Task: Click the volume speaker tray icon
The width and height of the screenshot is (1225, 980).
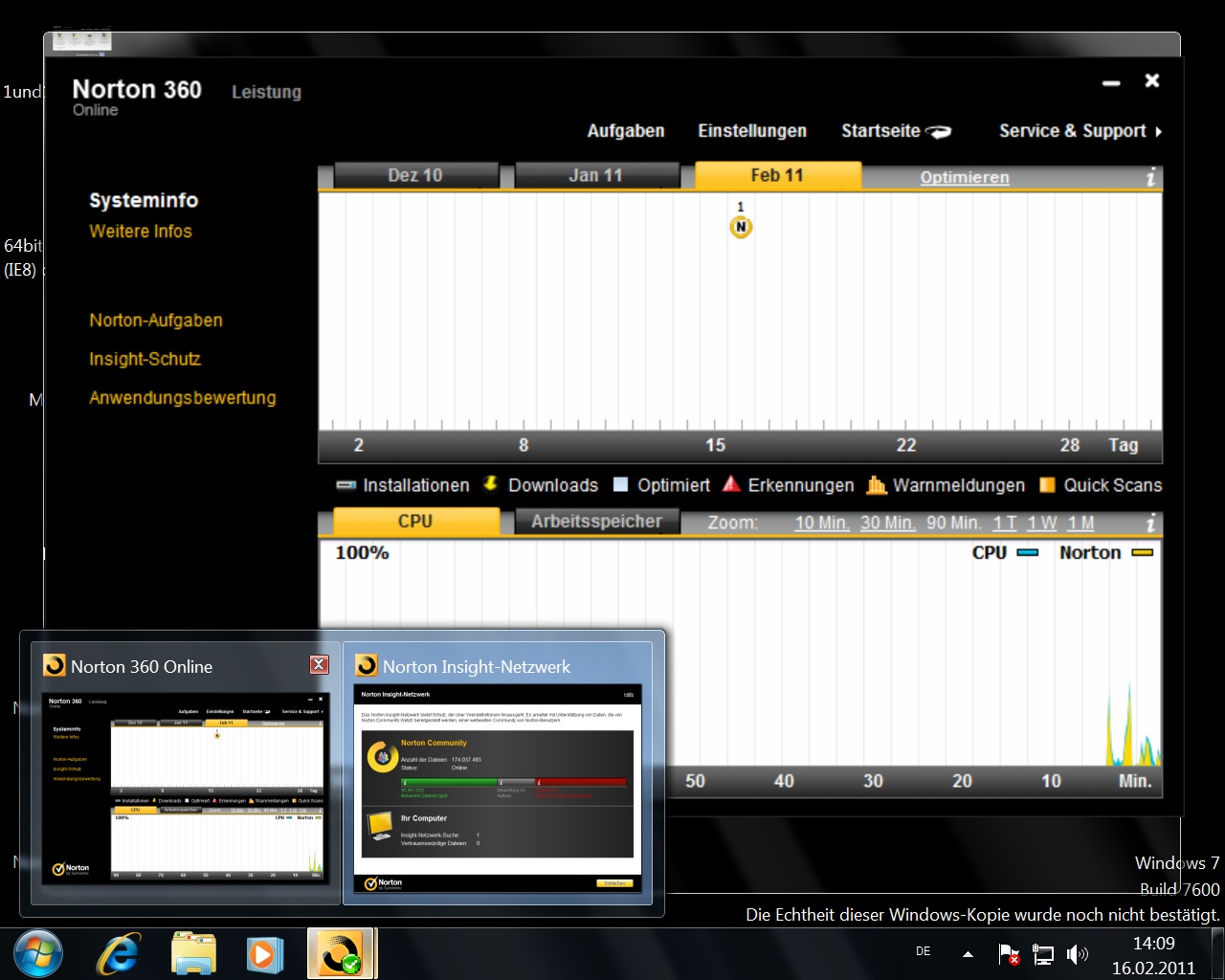Action: click(x=1077, y=954)
